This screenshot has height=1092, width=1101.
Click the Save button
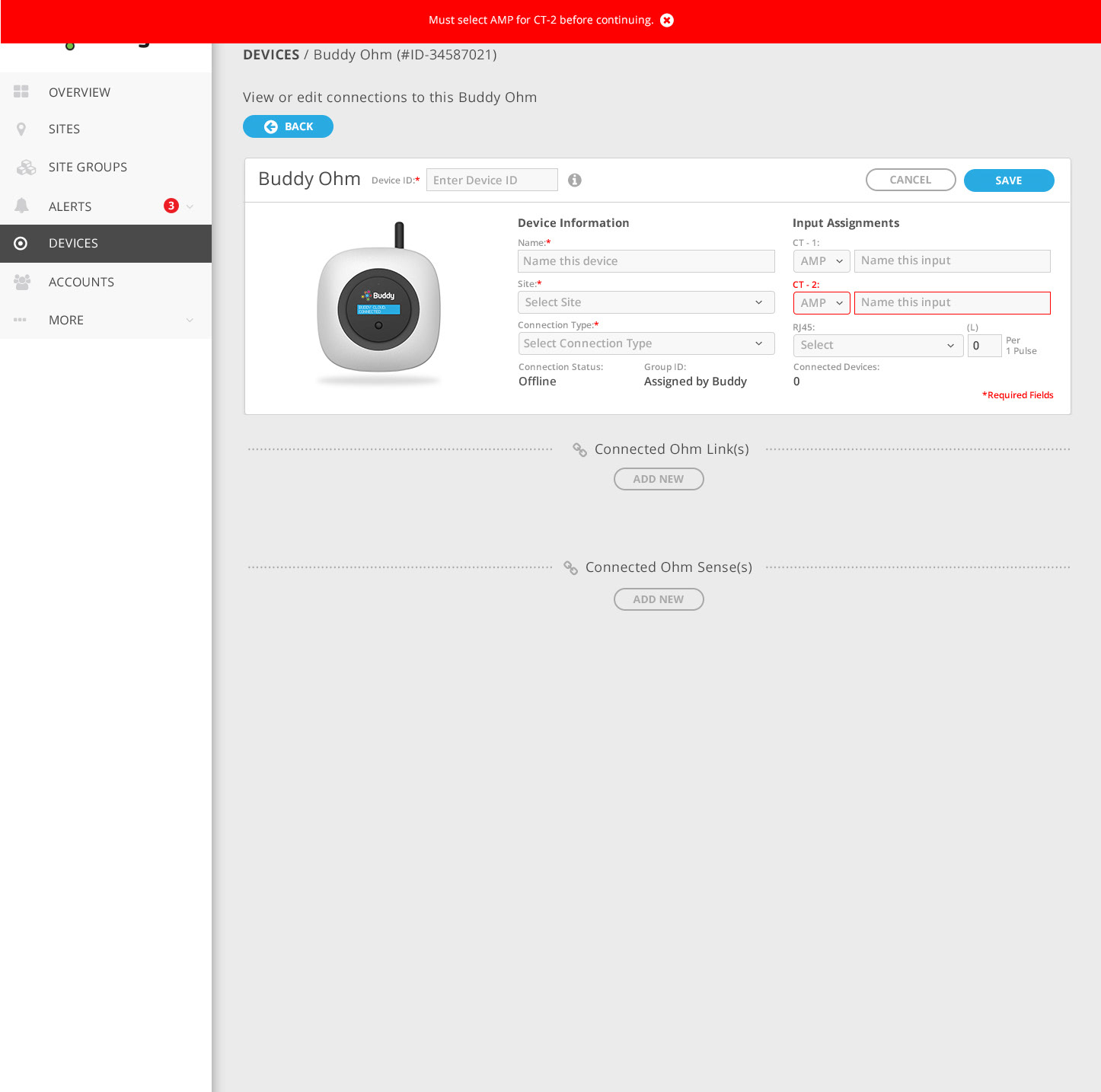click(1009, 180)
